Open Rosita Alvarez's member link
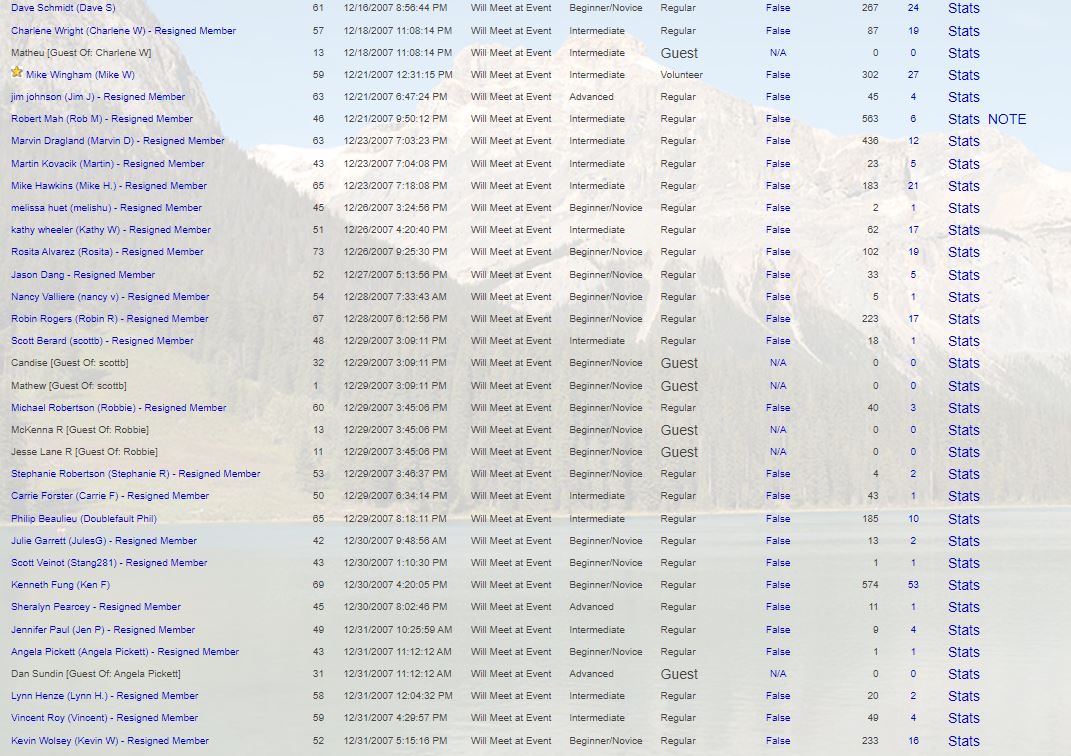 107,252
